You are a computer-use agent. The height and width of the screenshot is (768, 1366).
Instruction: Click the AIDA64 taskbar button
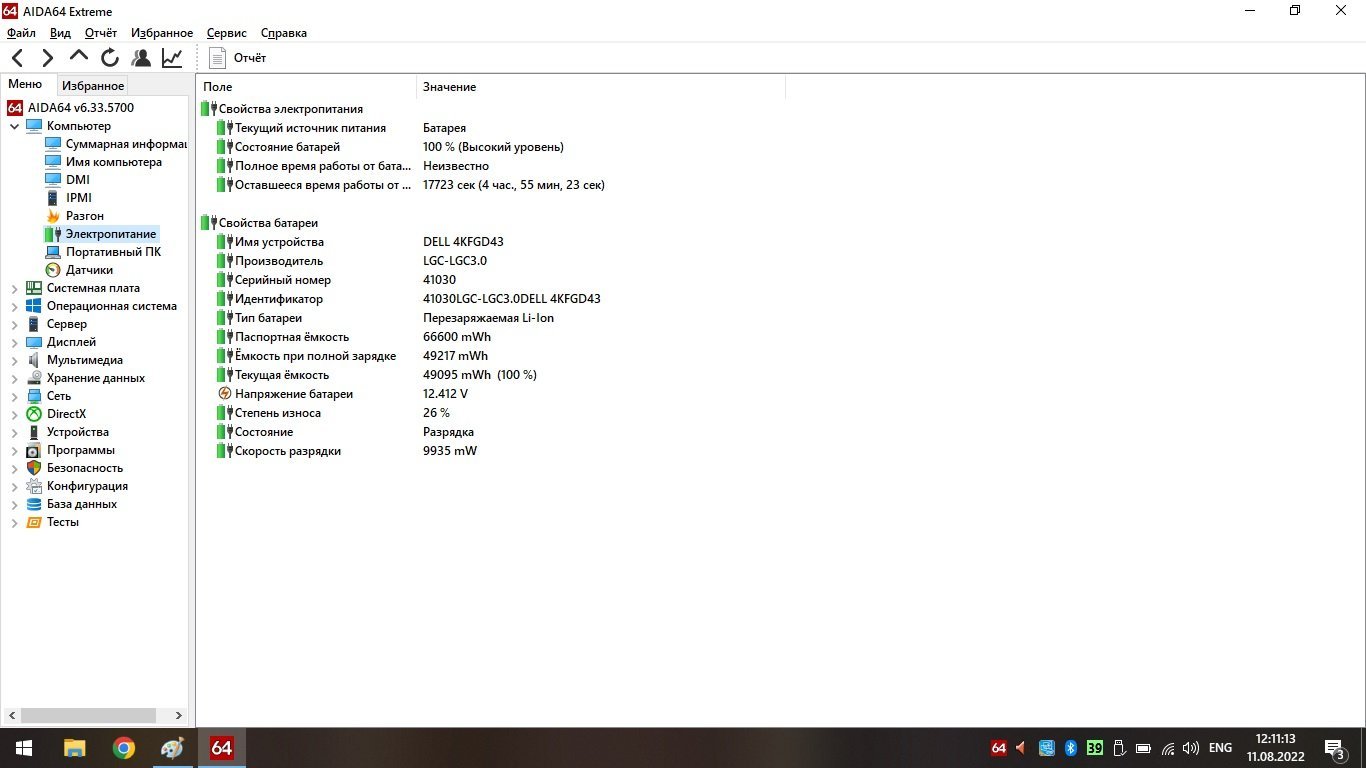click(221, 748)
